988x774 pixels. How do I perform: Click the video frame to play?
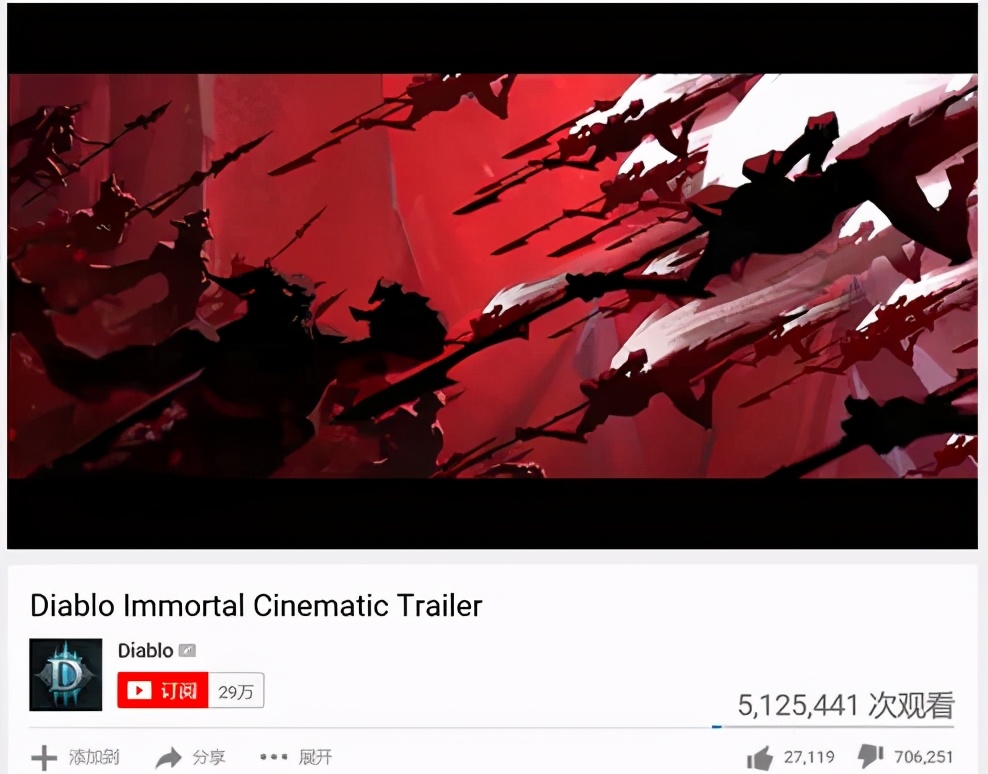[x=492, y=276]
